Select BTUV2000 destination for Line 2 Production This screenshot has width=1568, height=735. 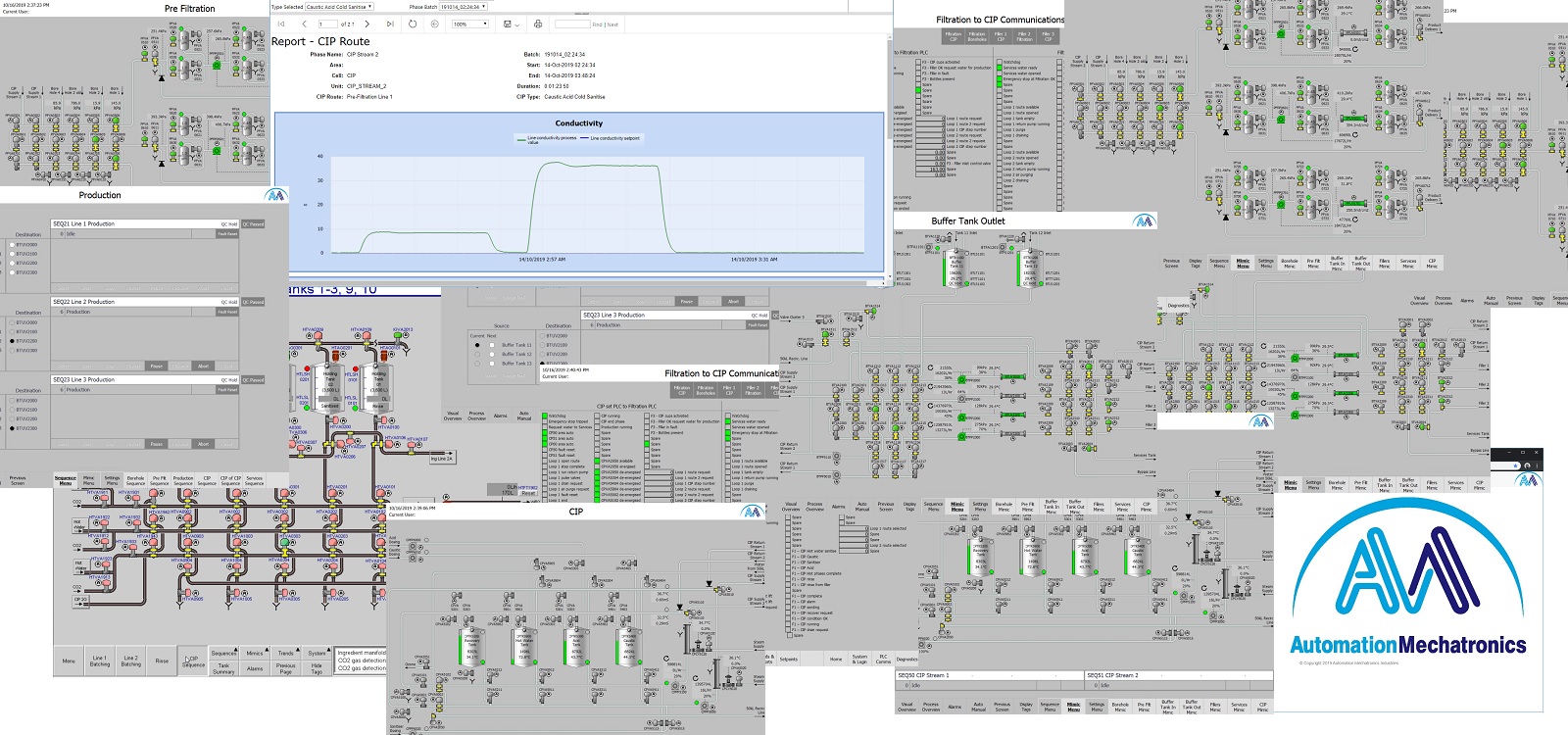tap(12, 322)
